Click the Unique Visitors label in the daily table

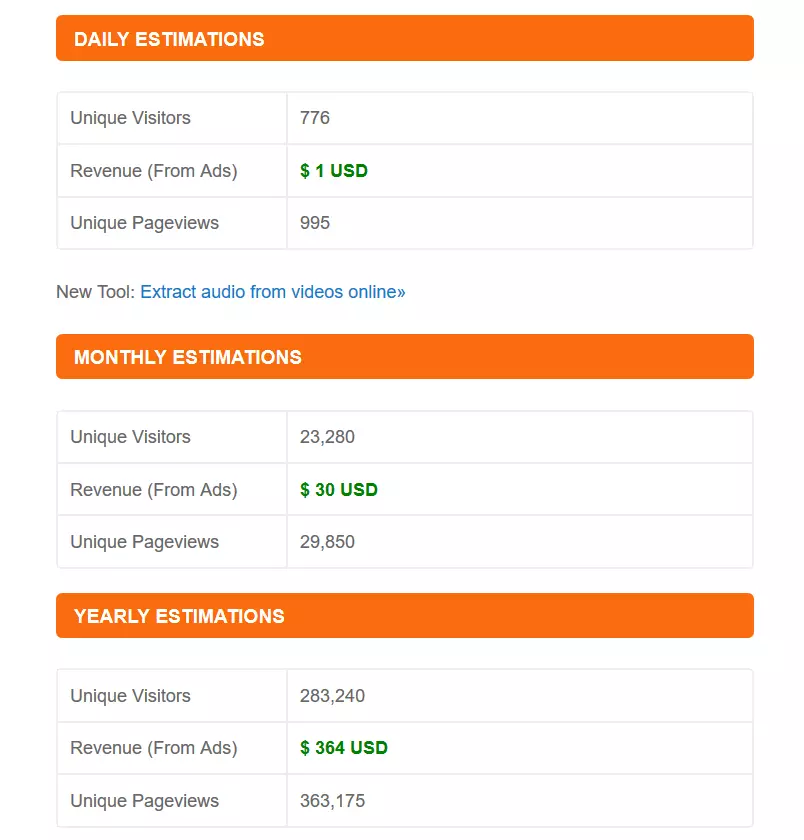pos(130,118)
